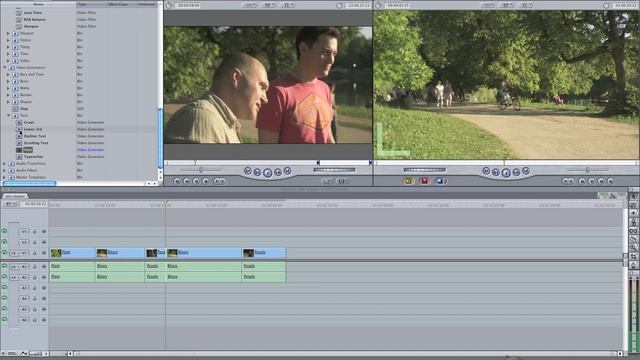The width and height of the screenshot is (640, 360).
Task: Toggle Clip Overlays at timeline bottom
Action: [23, 353]
